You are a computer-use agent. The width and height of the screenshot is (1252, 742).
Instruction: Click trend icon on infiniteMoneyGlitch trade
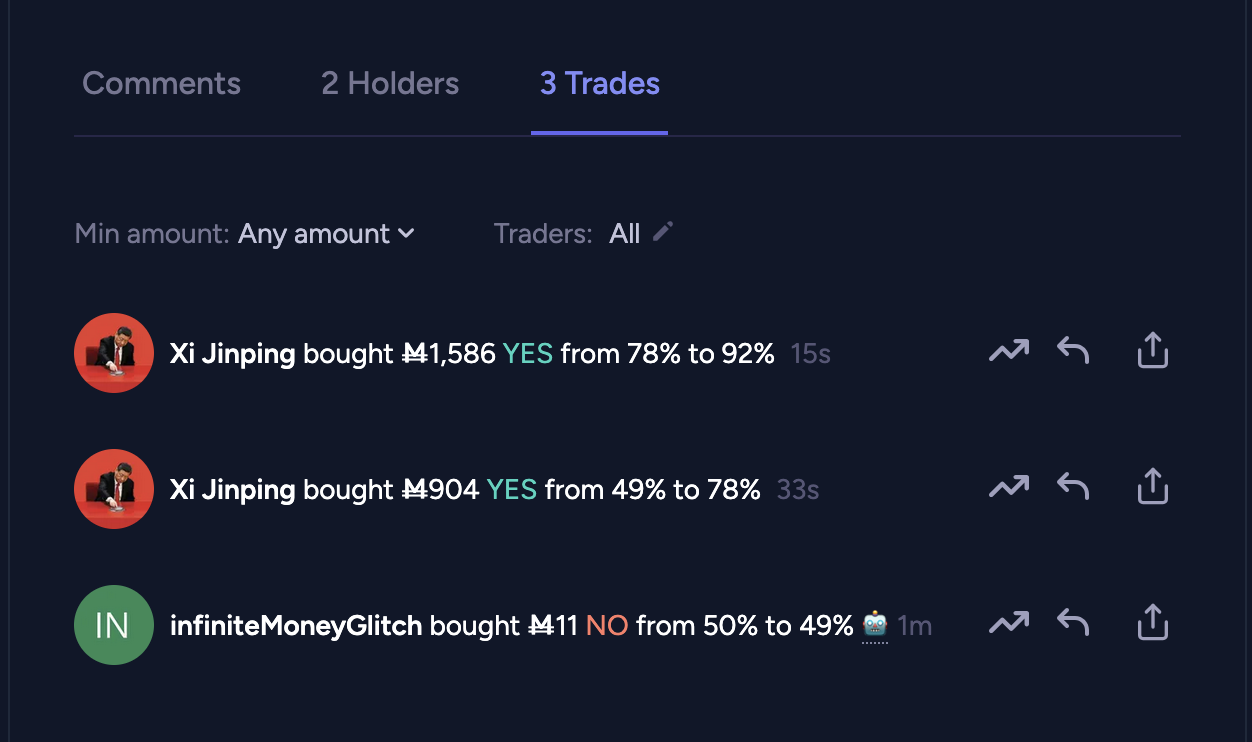click(x=1009, y=623)
